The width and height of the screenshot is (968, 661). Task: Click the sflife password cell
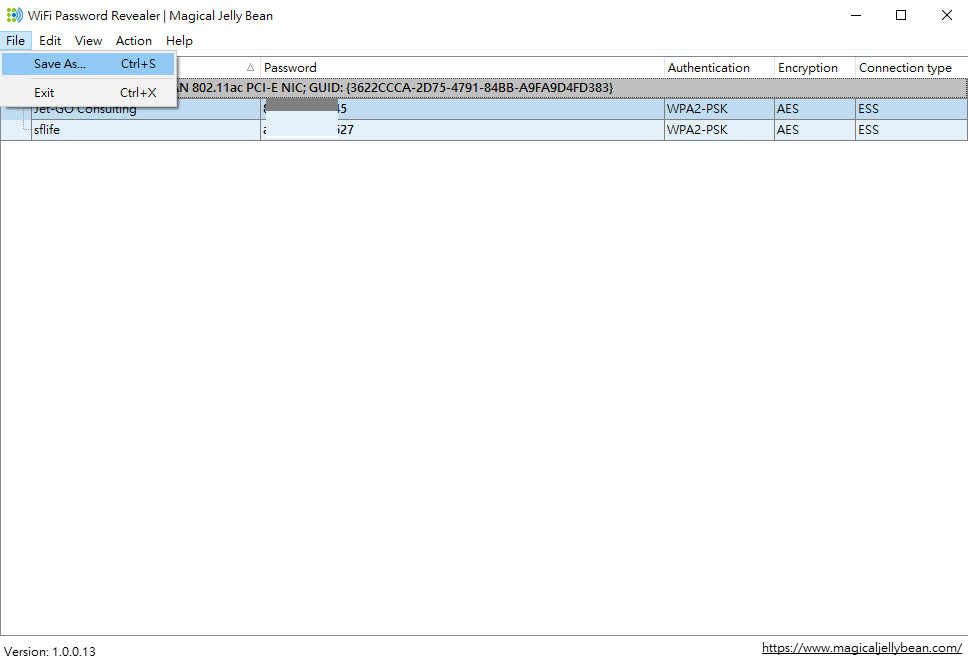(x=462, y=130)
